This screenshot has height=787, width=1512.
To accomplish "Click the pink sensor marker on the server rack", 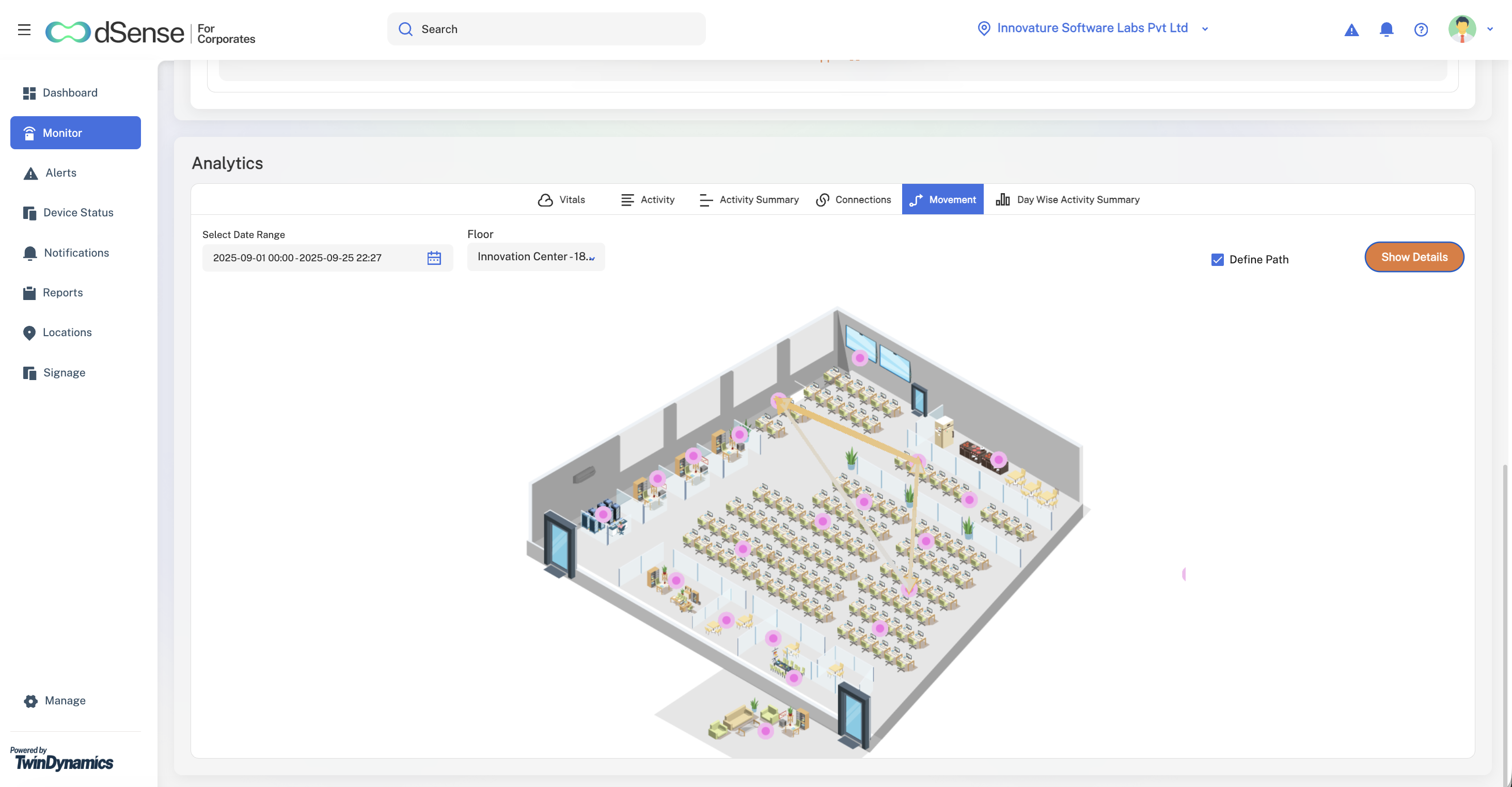I will 603,515.
